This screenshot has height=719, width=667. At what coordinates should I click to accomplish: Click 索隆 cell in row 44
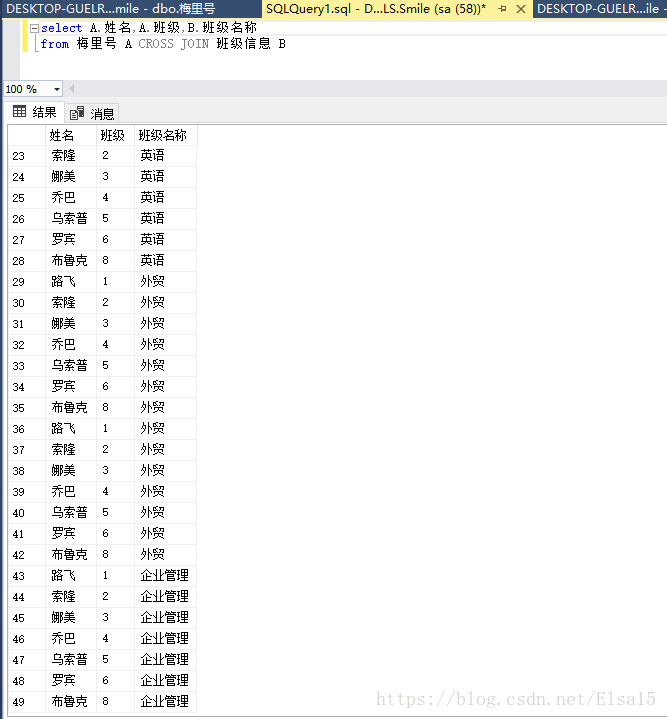71,597
